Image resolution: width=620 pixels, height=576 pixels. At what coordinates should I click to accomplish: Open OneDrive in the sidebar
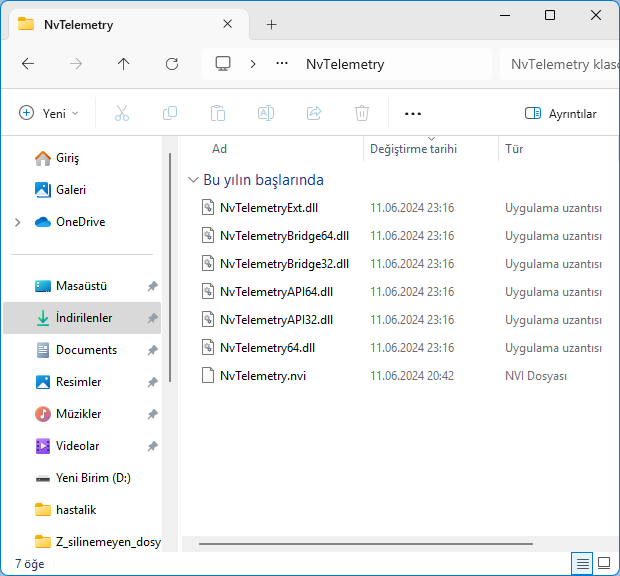pos(81,222)
